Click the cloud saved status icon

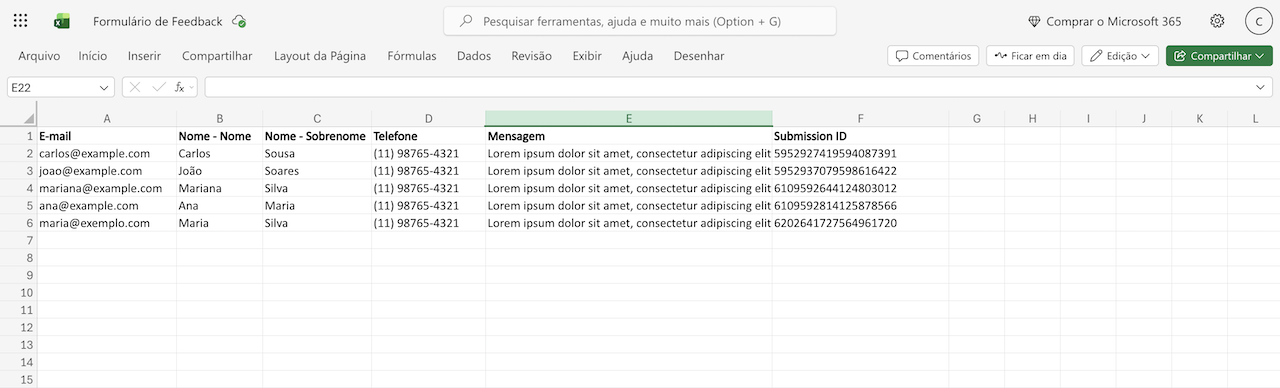[239, 21]
